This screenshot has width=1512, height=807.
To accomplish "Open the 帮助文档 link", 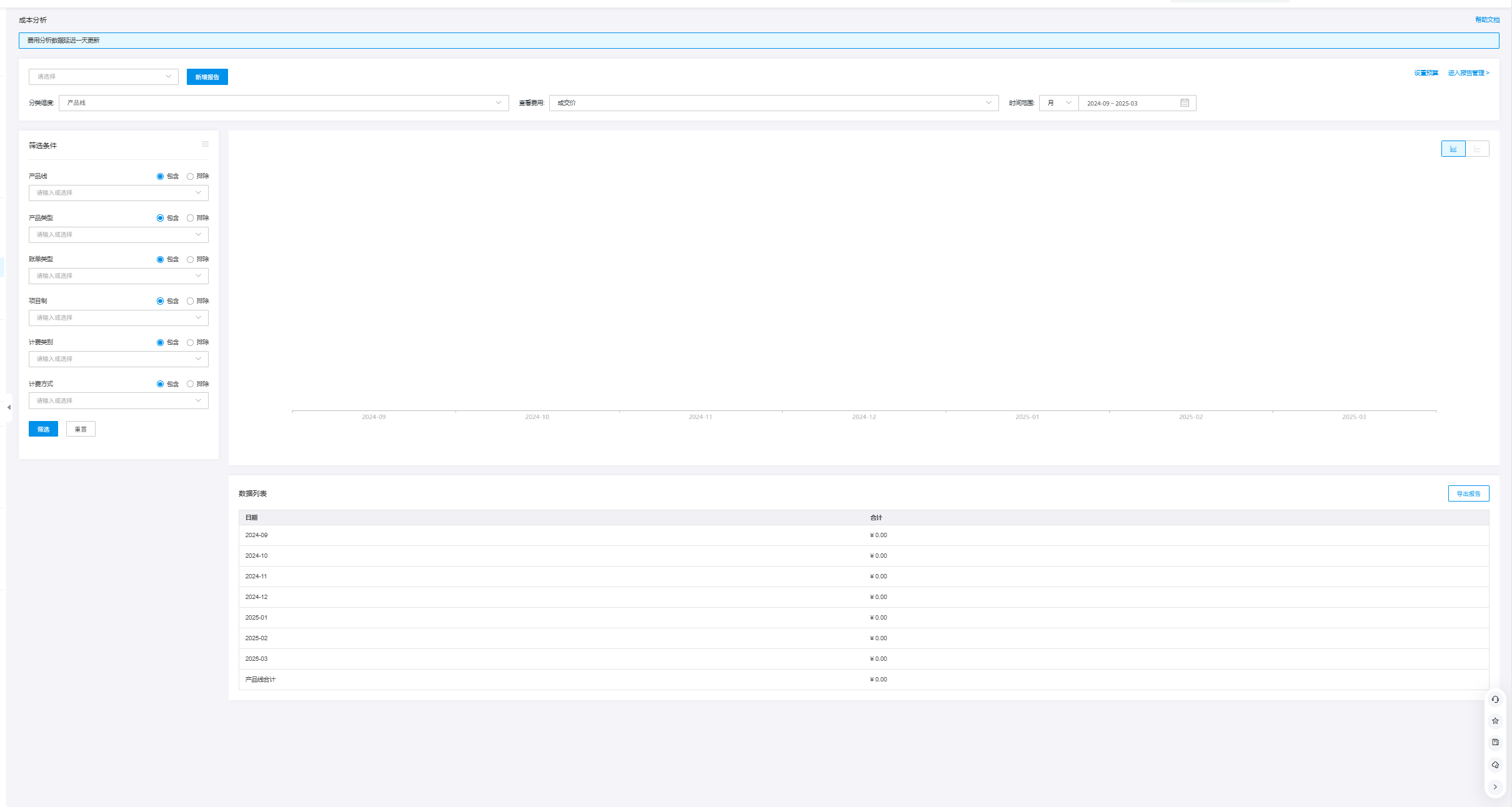I will [x=1487, y=20].
